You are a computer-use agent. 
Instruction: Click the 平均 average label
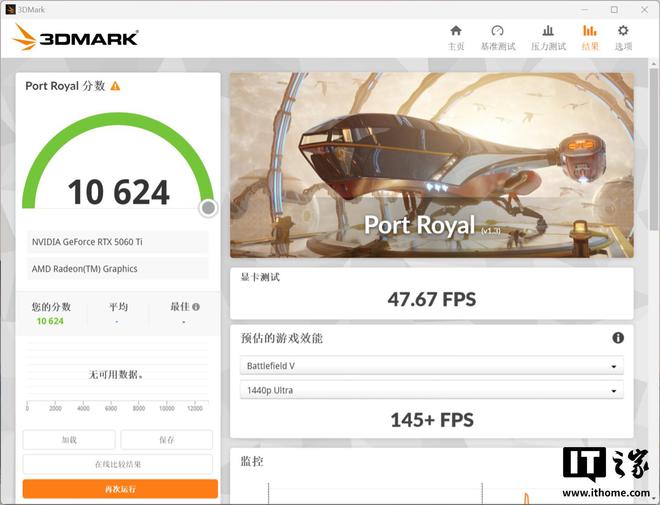(x=118, y=307)
